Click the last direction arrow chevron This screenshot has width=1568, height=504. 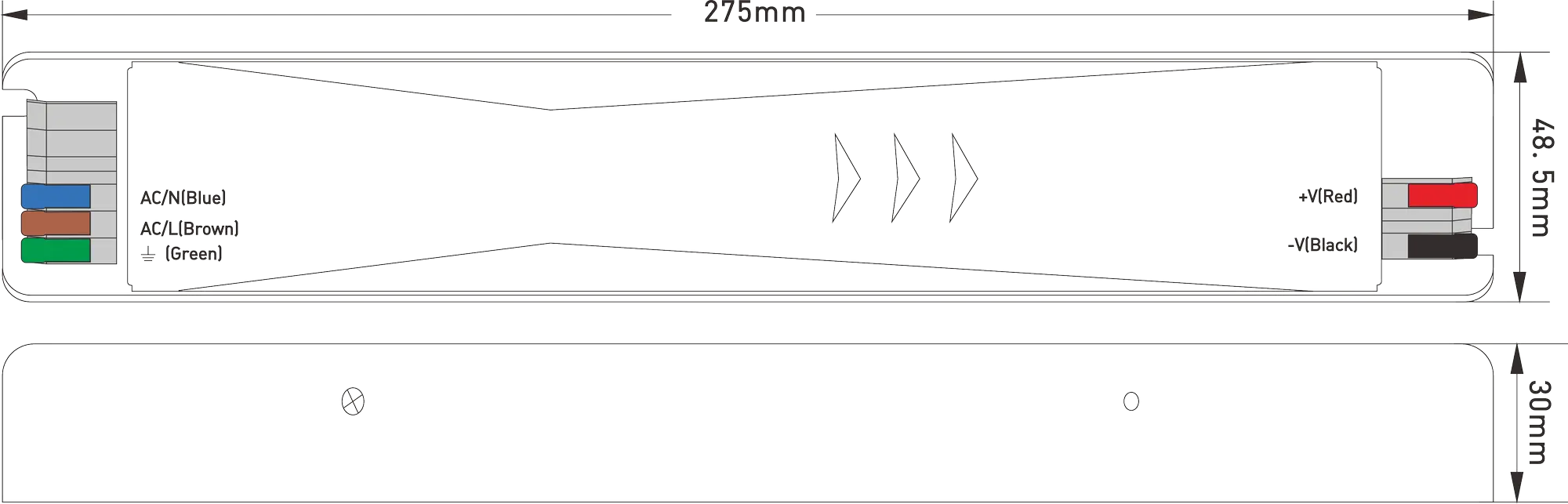coord(964,178)
